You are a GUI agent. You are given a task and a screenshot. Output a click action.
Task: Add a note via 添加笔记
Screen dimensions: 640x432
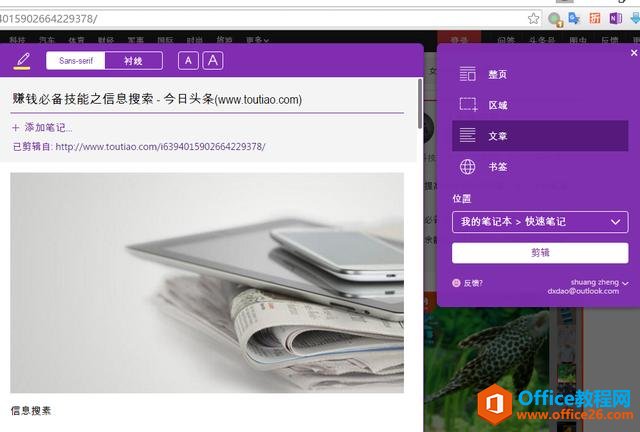click(42, 128)
